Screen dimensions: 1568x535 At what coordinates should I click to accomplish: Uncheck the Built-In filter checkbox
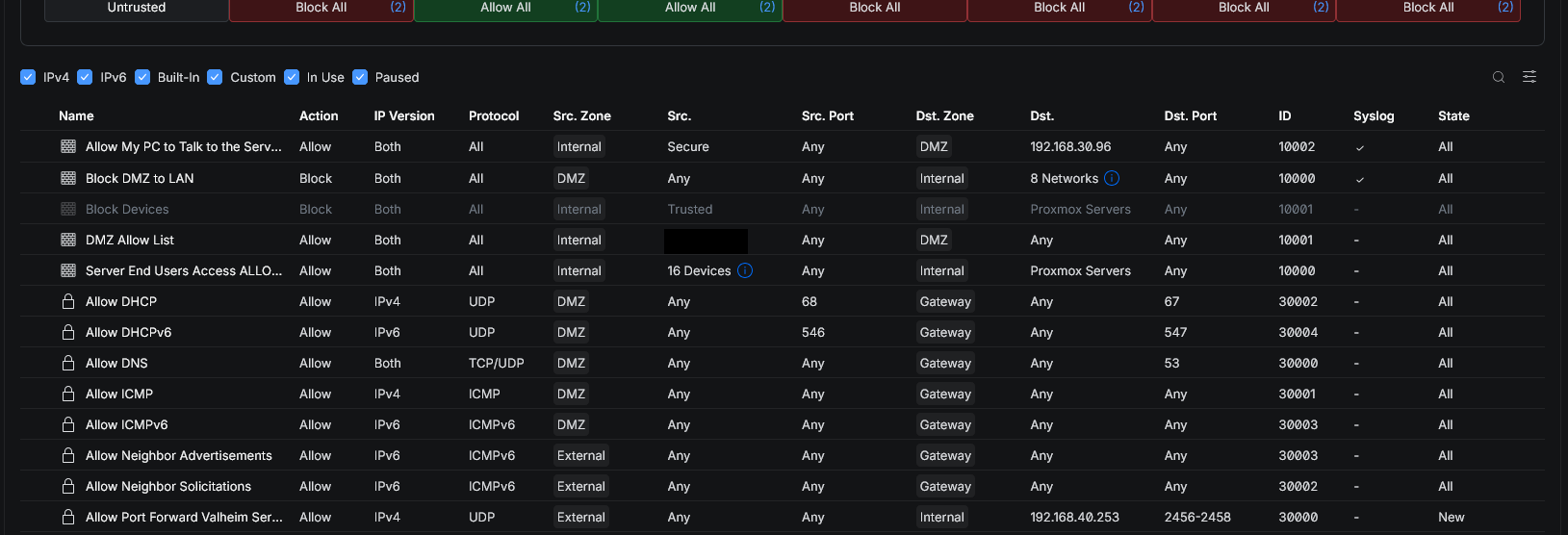(x=142, y=77)
